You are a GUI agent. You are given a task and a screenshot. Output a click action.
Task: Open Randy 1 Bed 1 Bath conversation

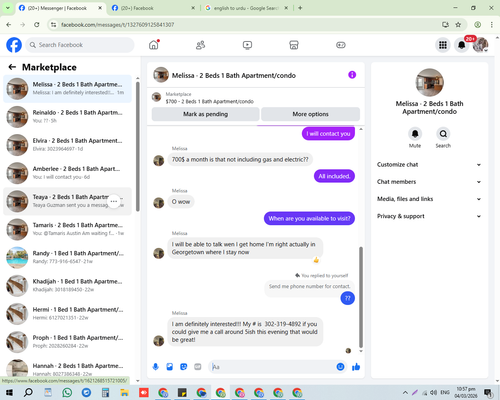(x=68, y=258)
